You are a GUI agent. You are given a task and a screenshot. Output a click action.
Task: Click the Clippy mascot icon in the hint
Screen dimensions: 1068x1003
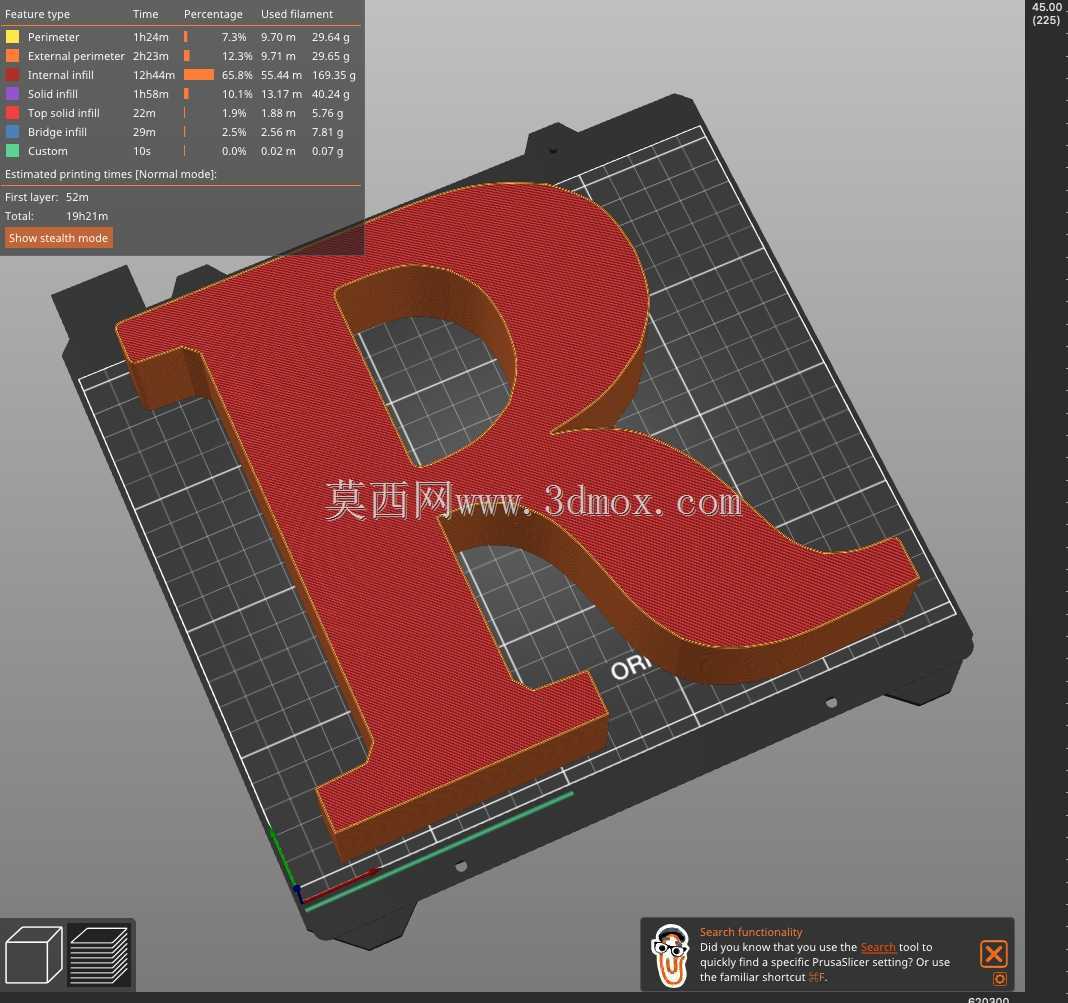pos(670,955)
